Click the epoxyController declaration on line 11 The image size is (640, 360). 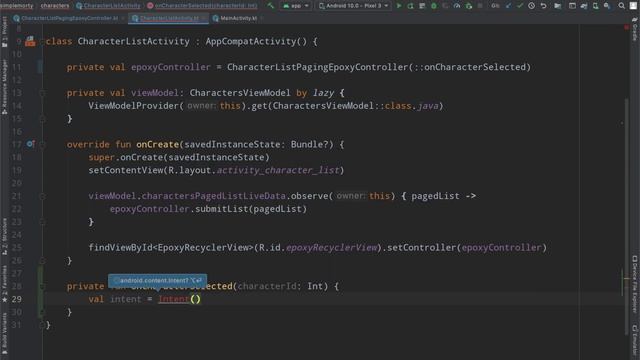tap(170, 67)
